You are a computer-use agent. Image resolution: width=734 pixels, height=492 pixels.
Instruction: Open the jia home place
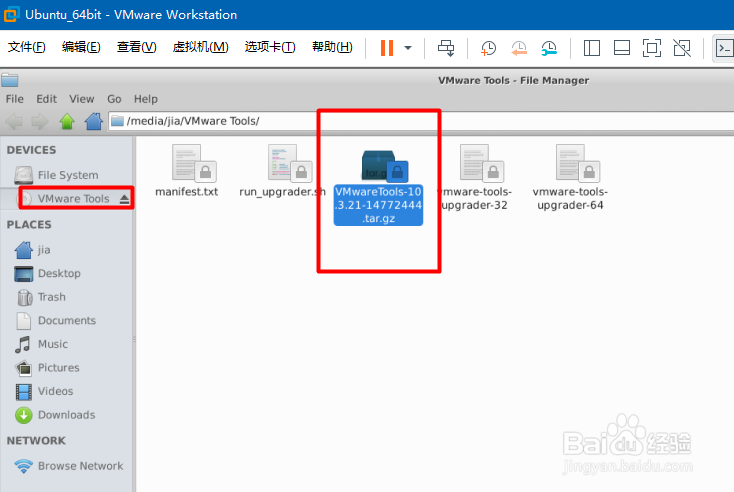[x=67, y=250]
